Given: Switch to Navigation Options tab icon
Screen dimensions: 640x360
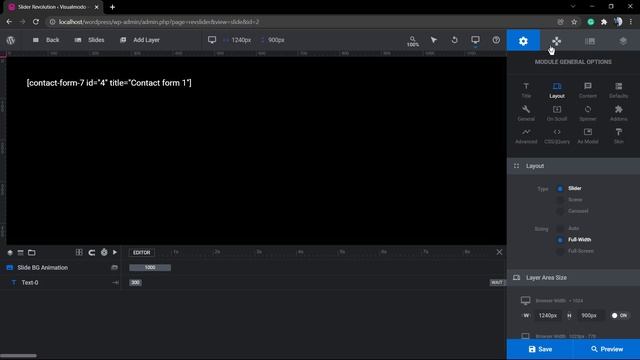Looking at the screenshot, I should (556, 41).
